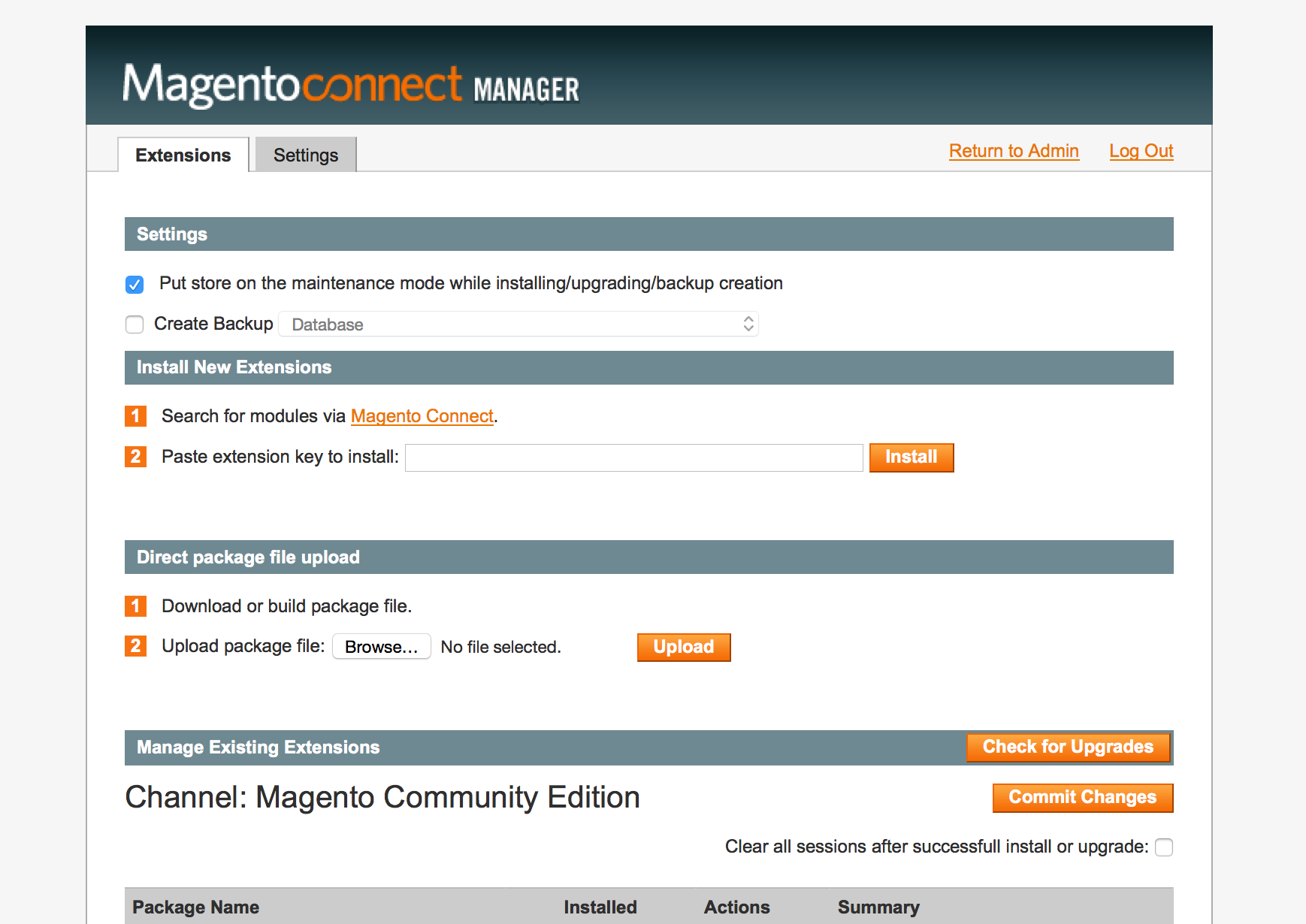Click the Upload button

coord(684,648)
